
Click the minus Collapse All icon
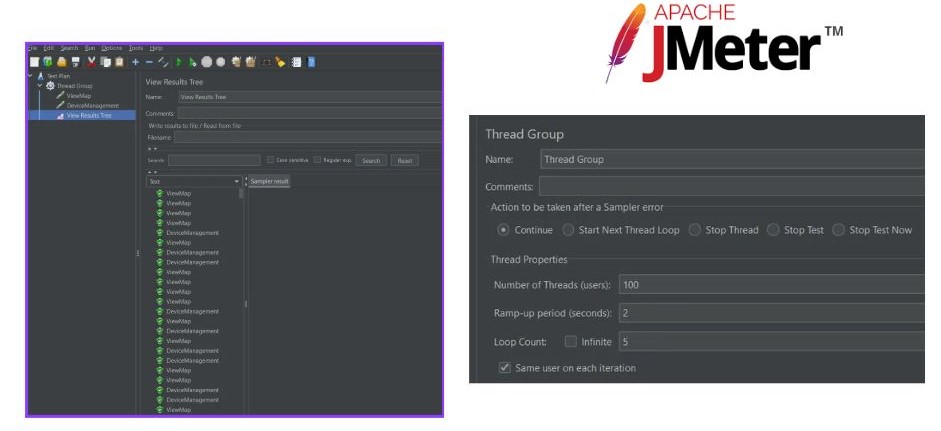point(149,62)
